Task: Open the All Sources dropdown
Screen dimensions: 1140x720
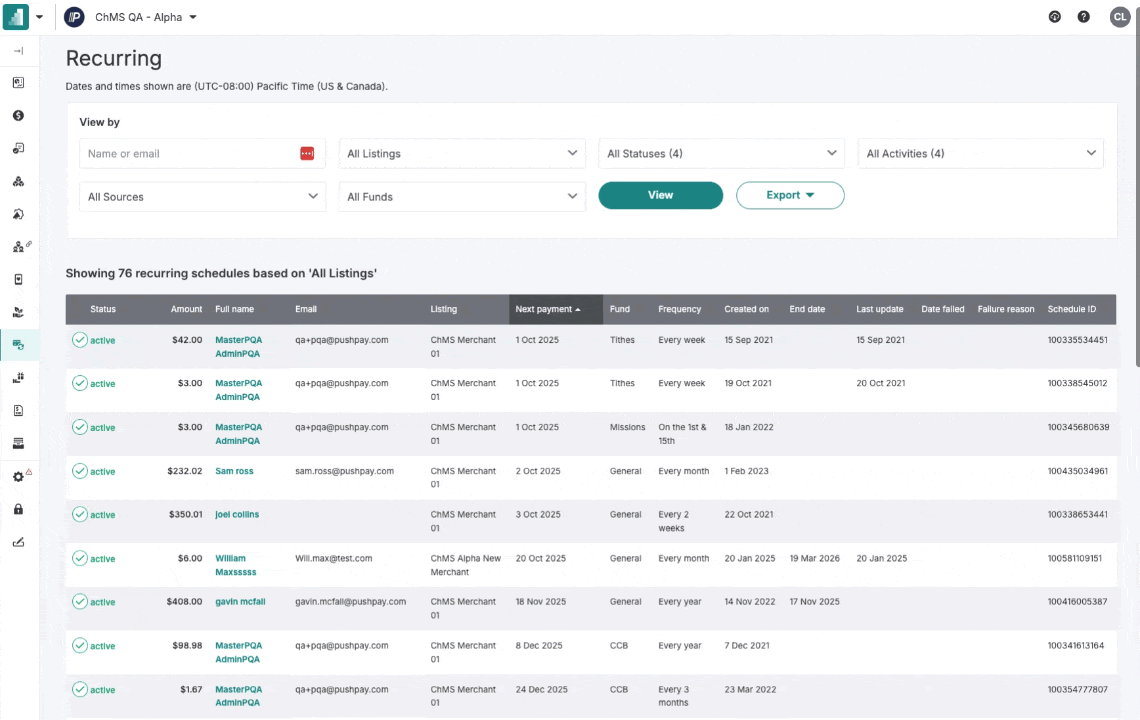Action: click(201, 196)
